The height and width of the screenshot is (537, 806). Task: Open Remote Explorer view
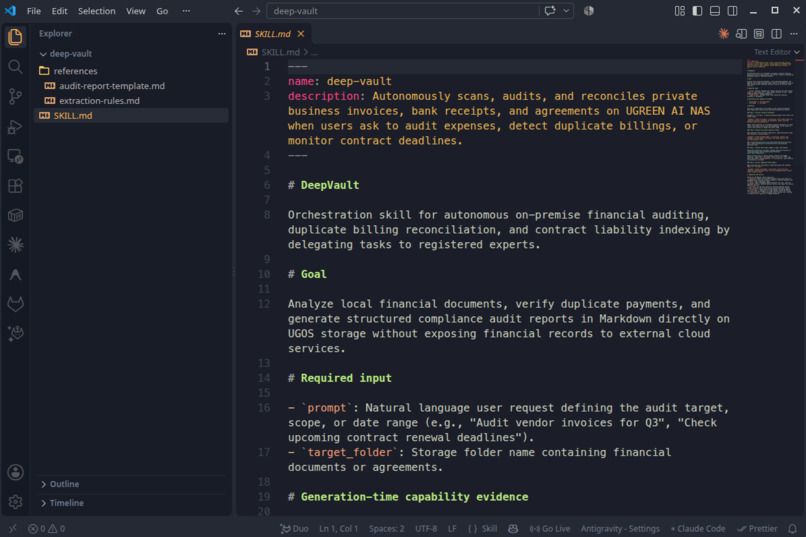tap(15, 156)
